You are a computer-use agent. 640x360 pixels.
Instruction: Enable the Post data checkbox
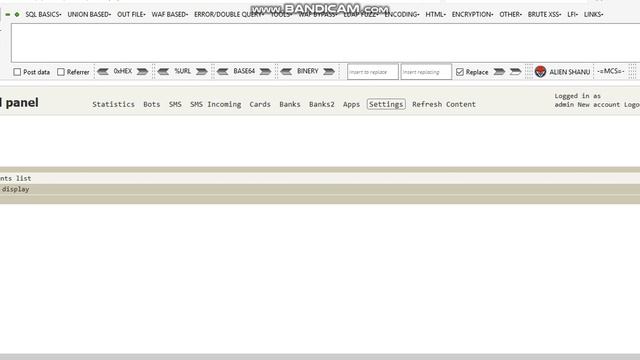tap(17, 72)
